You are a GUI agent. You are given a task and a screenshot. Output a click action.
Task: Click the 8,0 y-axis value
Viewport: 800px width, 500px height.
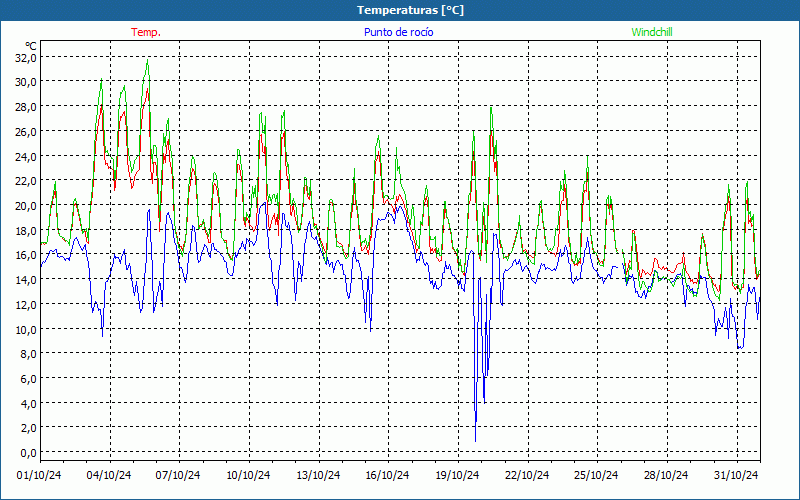[28, 353]
